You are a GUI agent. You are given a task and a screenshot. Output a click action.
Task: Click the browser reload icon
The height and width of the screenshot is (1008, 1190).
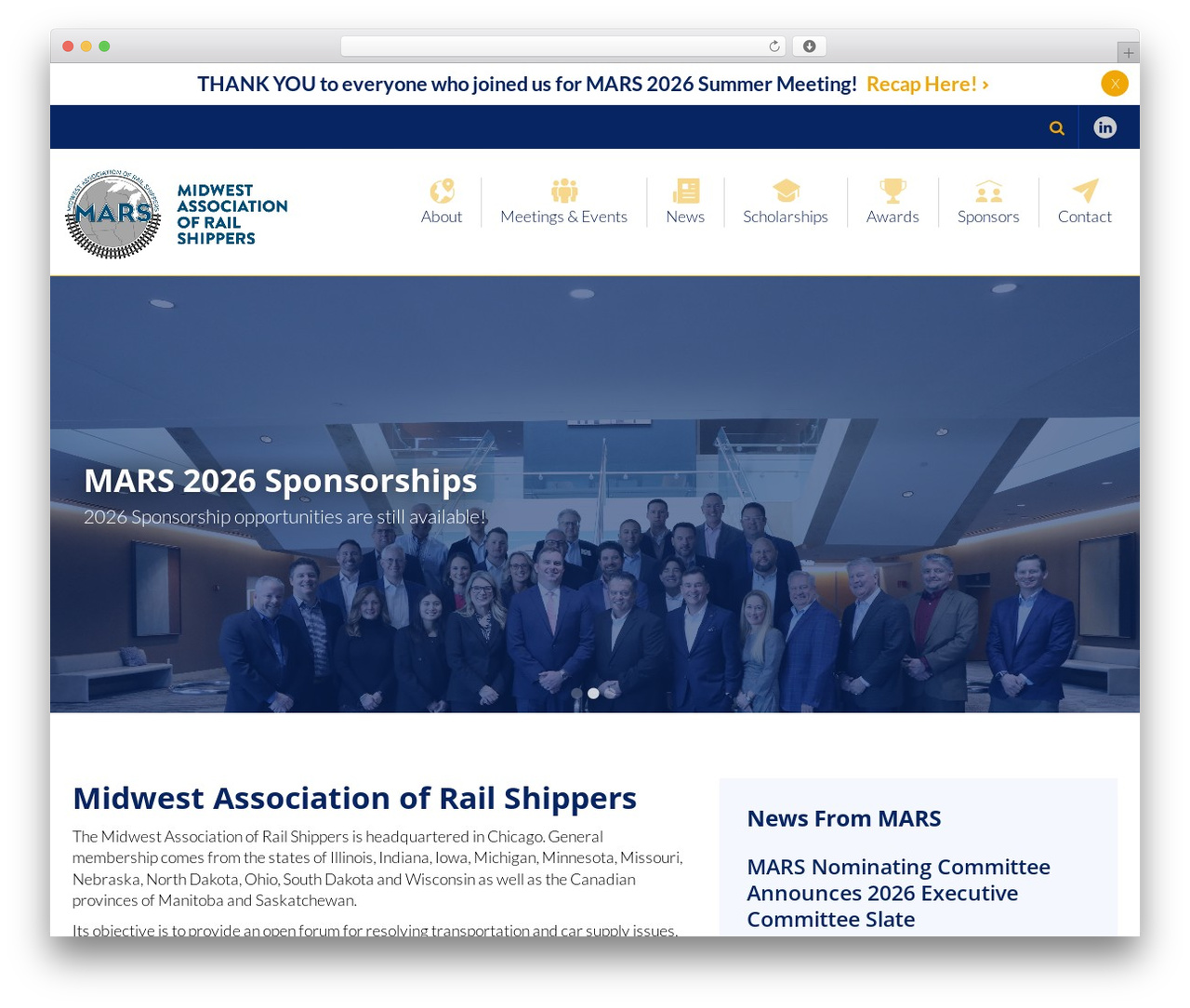773,46
